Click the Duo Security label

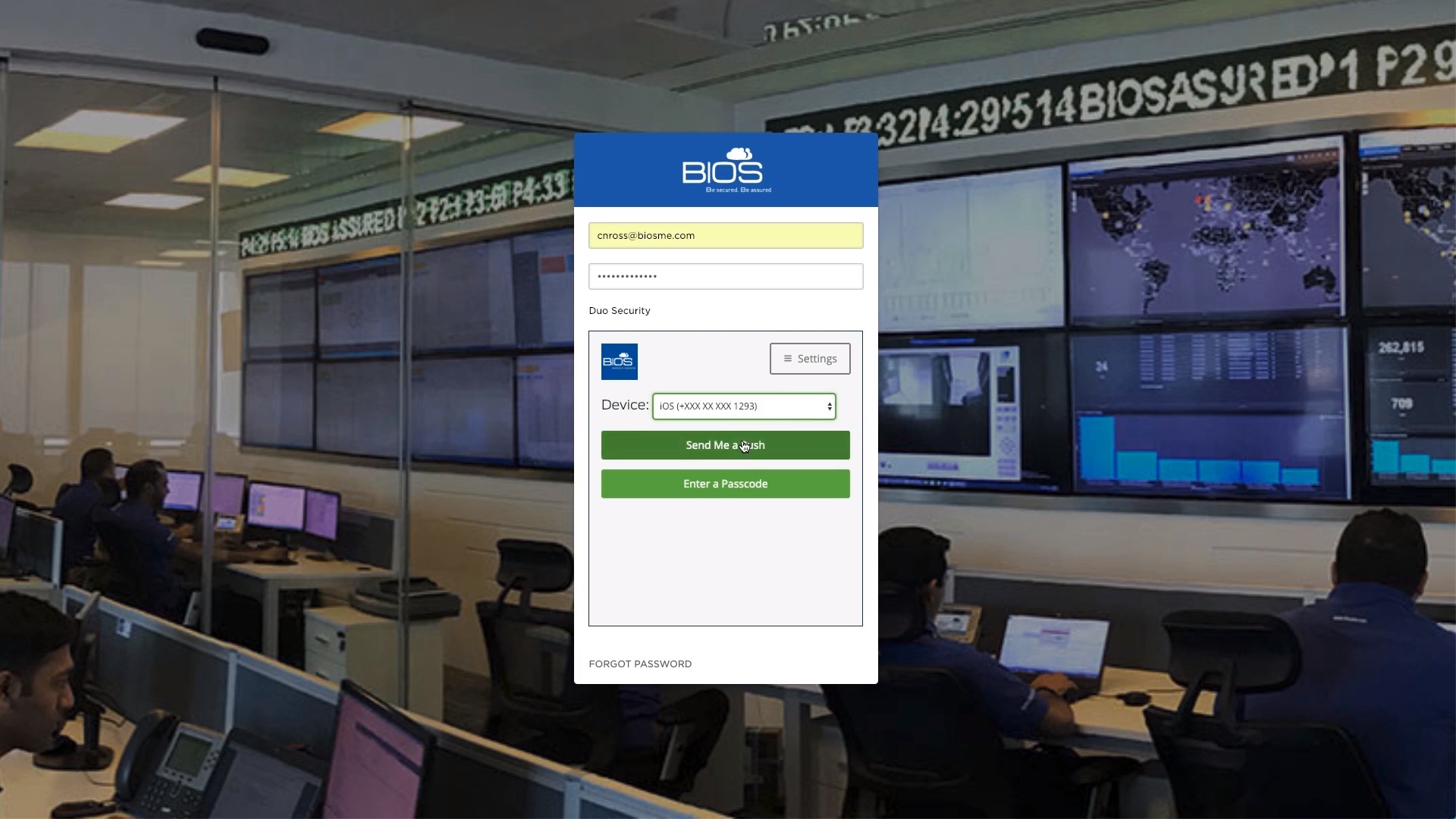[620, 311]
